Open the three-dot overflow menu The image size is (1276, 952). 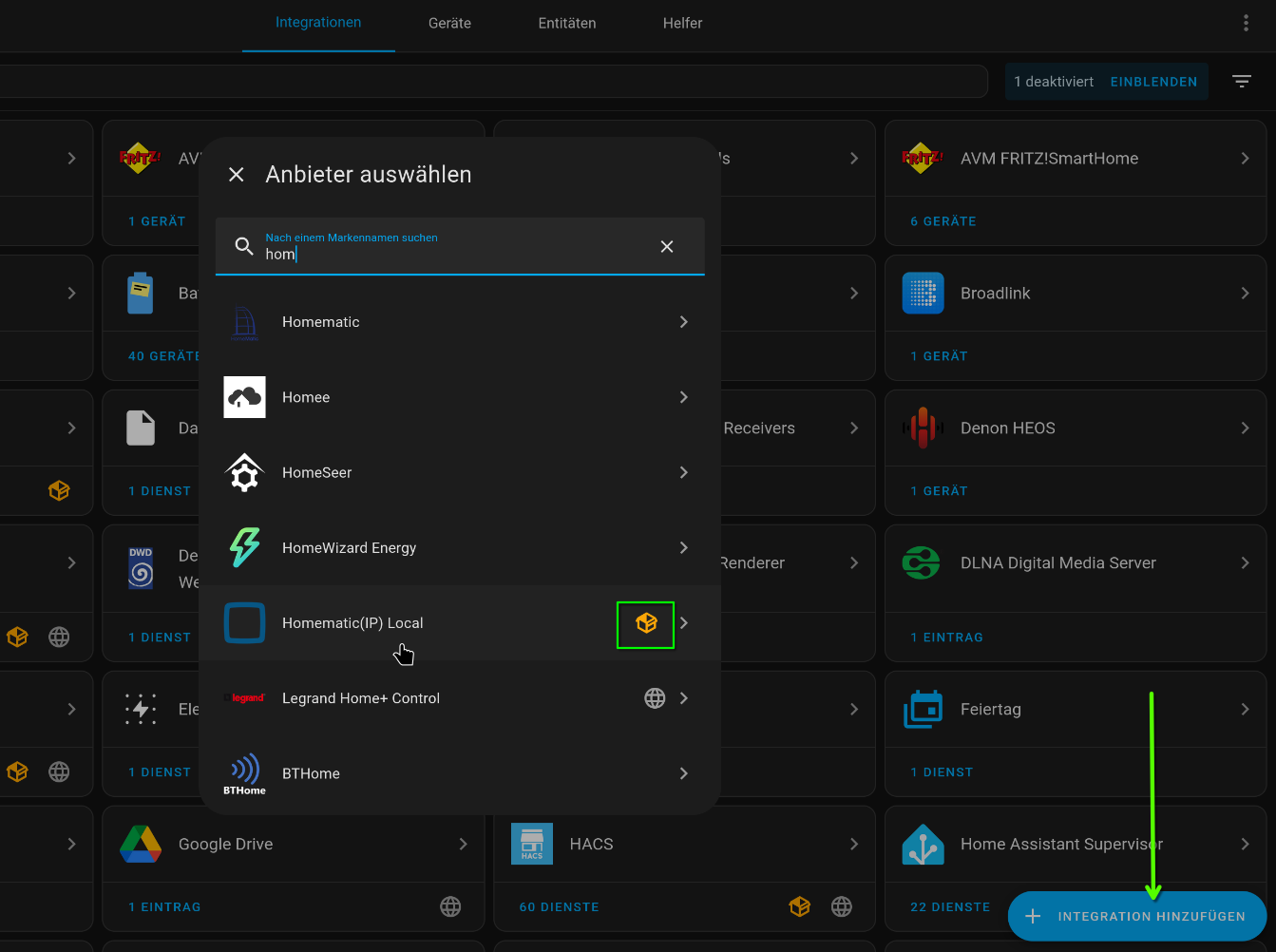[x=1246, y=23]
